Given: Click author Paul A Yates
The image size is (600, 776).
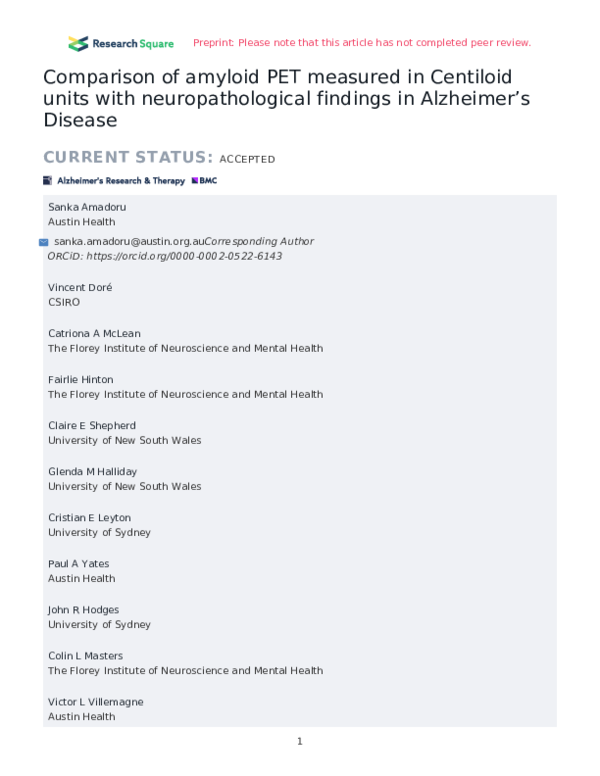Looking at the screenshot, I should 78,563.
